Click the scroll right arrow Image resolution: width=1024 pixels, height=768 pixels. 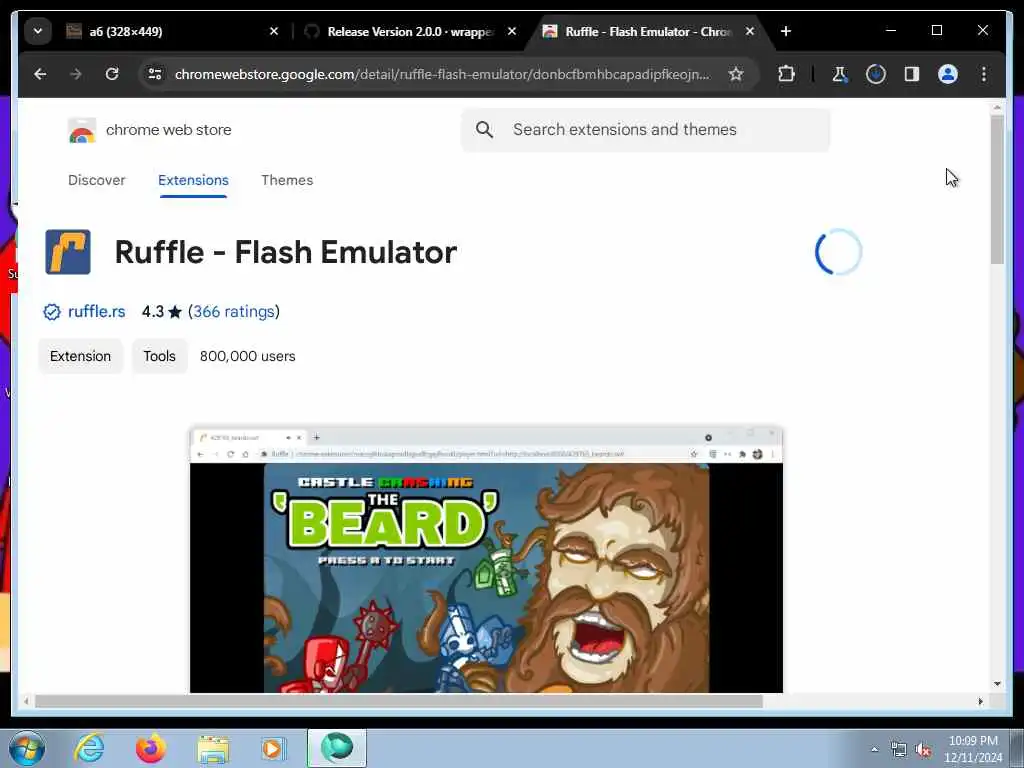click(x=980, y=701)
